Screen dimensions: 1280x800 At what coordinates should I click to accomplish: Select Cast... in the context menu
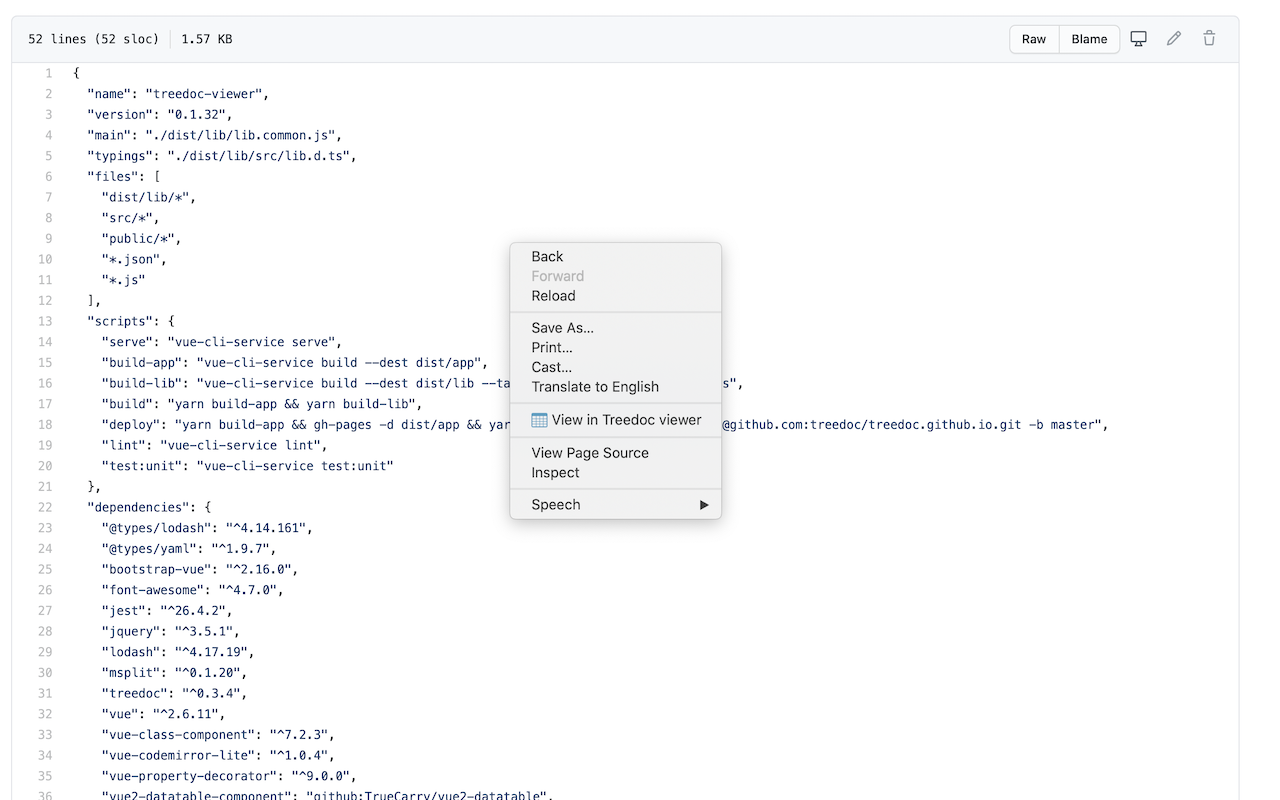pos(615,367)
